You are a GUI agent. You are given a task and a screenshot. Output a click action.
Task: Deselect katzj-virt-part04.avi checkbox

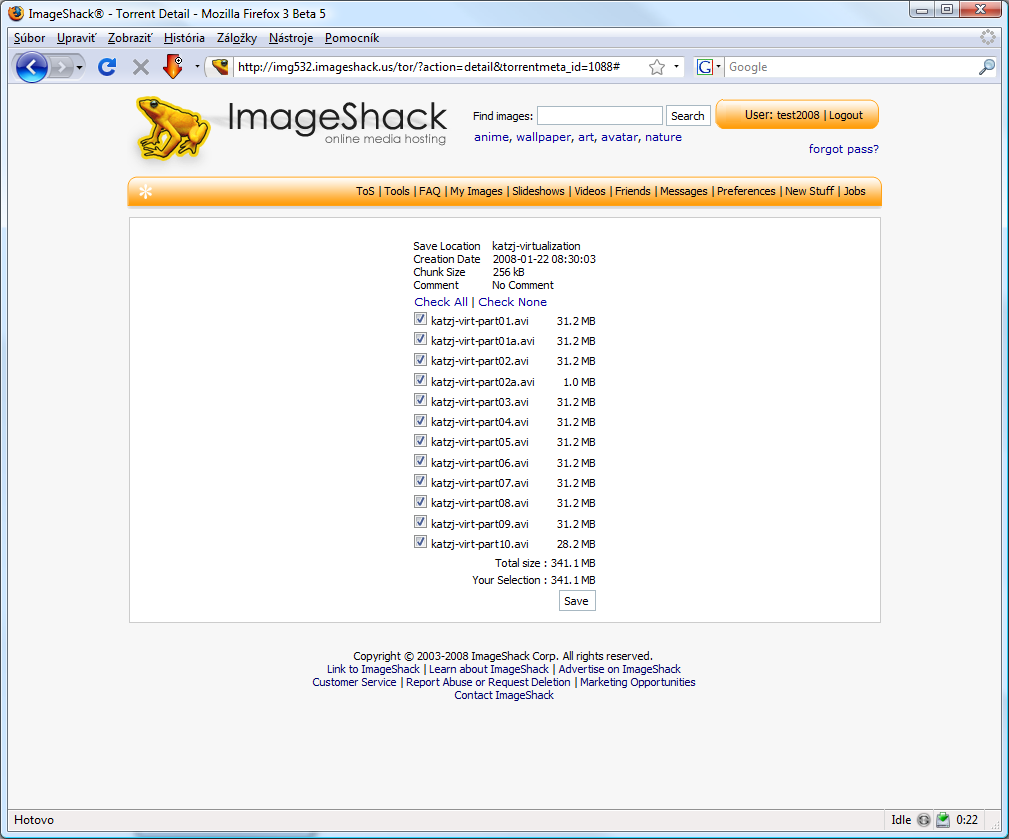click(420, 421)
